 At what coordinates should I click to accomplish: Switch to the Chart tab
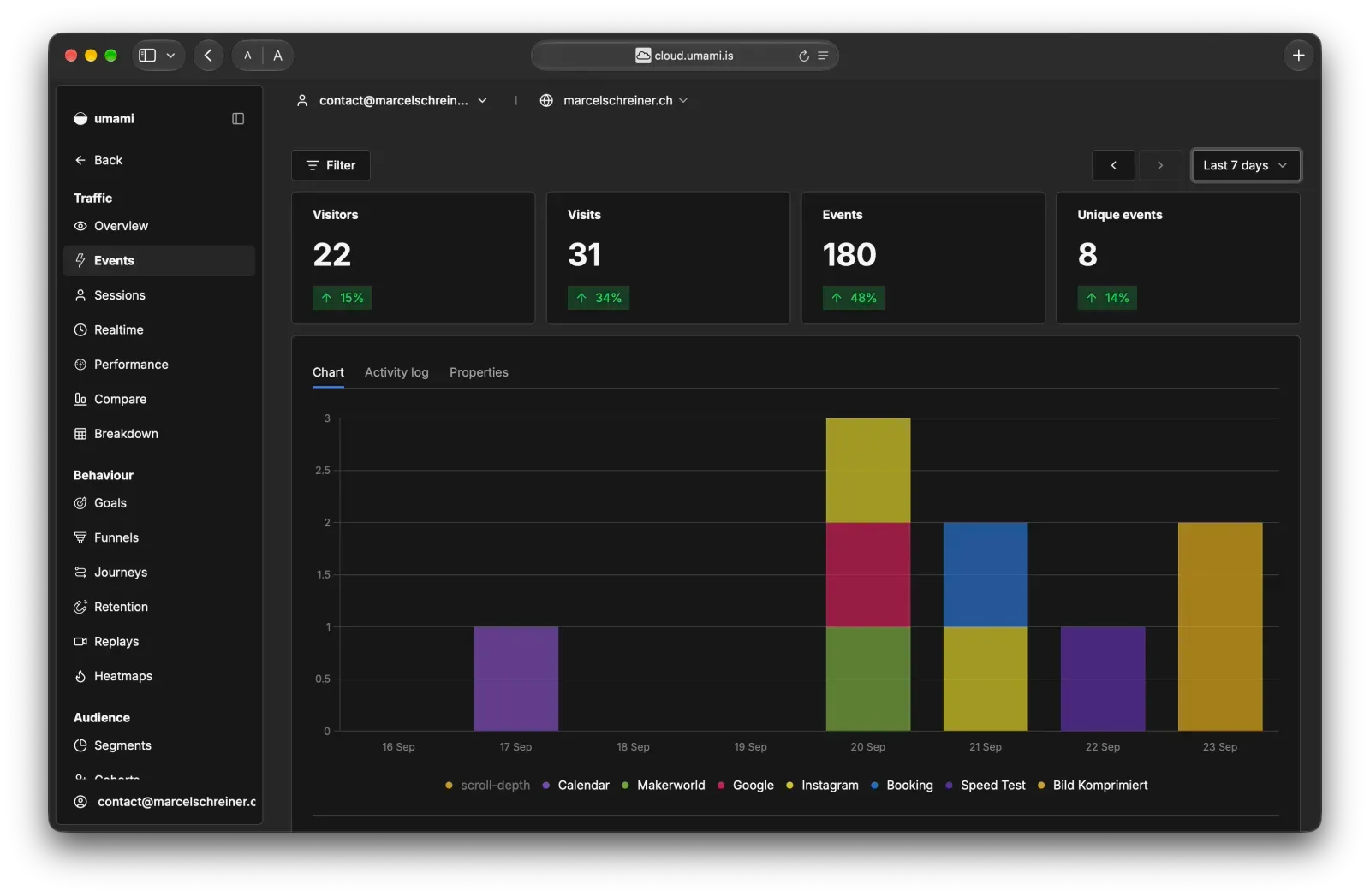click(328, 372)
